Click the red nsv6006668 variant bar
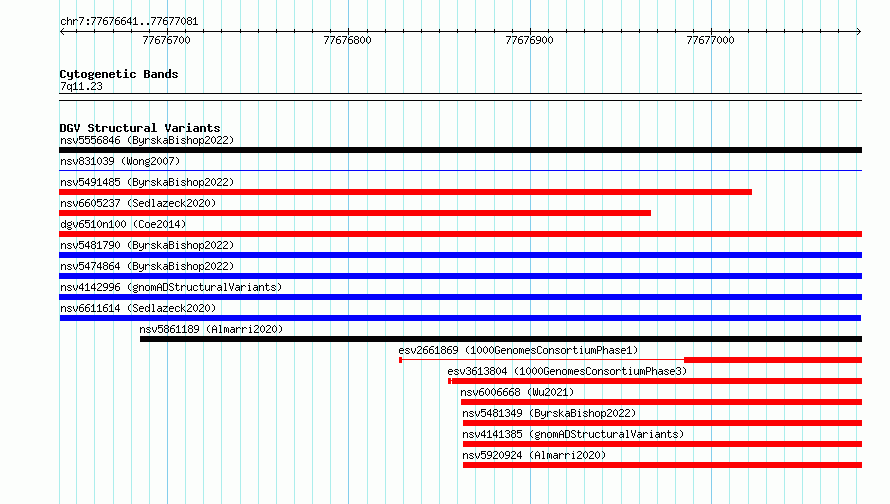This screenshot has height=504, width=890. (x=661, y=402)
